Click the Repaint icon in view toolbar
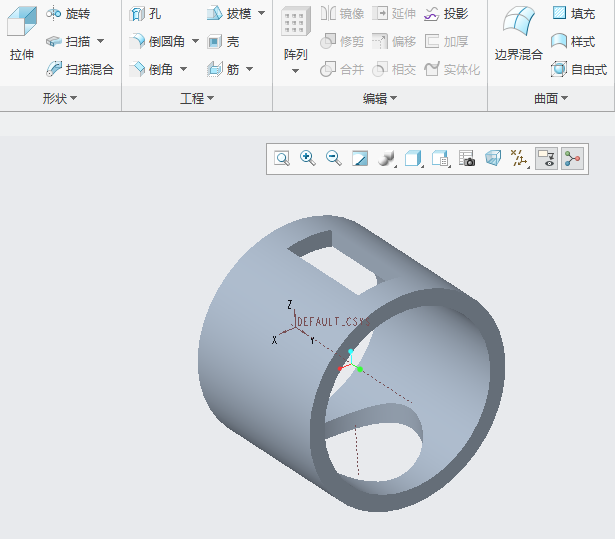 [360, 158]
